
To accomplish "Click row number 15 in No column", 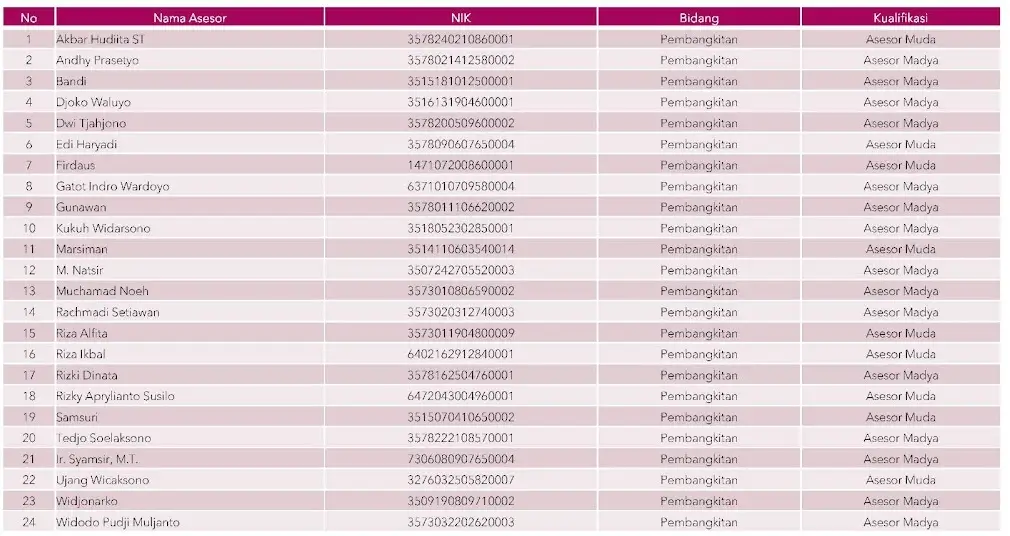I will tap(29, 333).
